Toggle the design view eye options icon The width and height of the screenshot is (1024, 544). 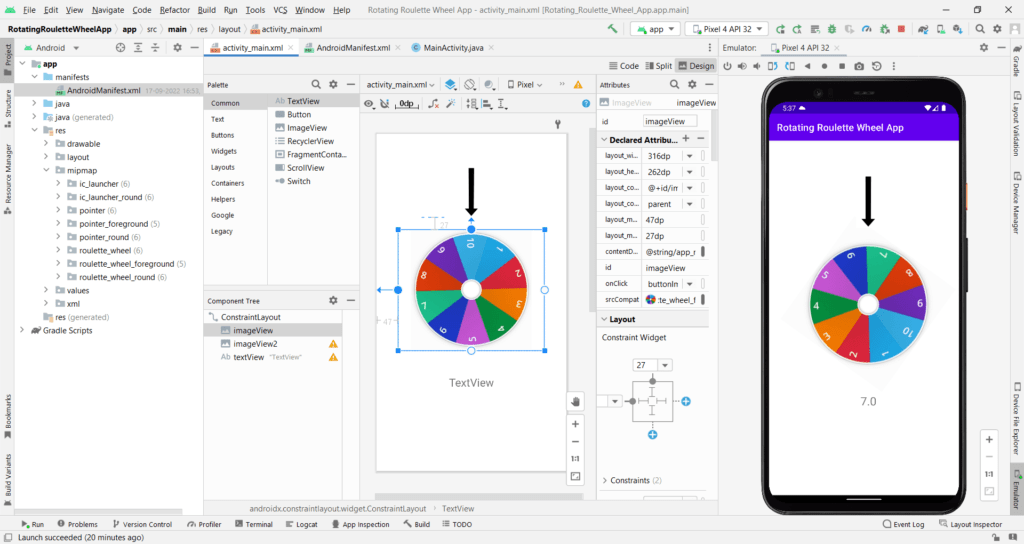(x=369, y=104)
